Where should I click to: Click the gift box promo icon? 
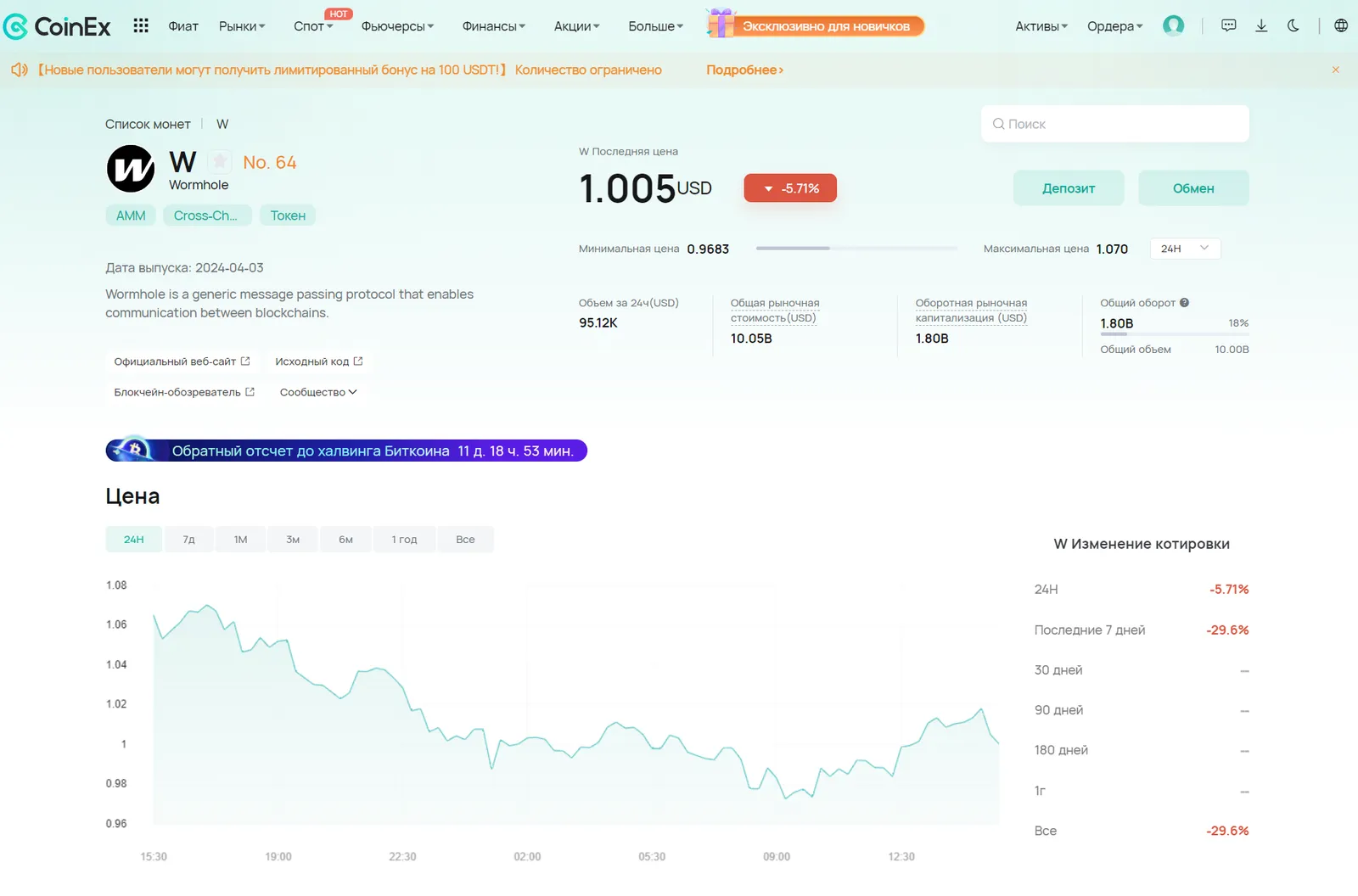(x=720, y=23)
